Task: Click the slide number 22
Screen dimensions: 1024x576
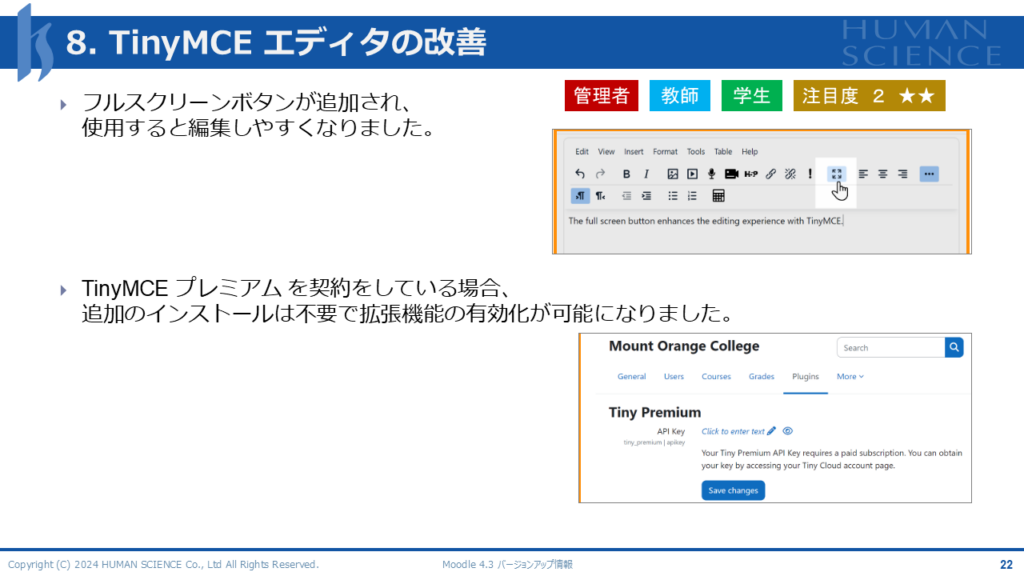Action: (1006, 564)
